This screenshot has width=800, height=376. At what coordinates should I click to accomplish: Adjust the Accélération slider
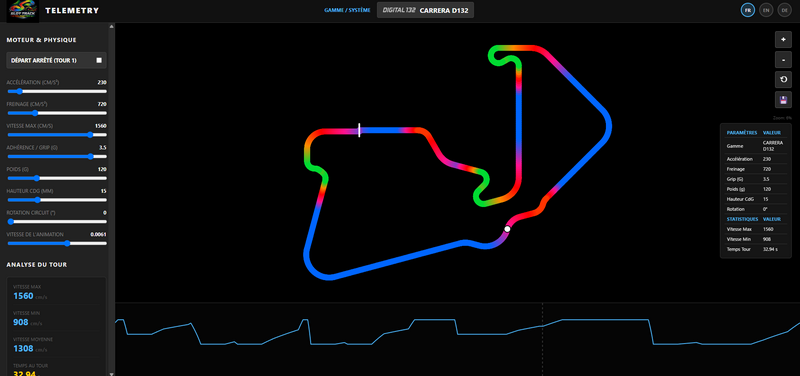pyautogui.click(x=57, y=91)
